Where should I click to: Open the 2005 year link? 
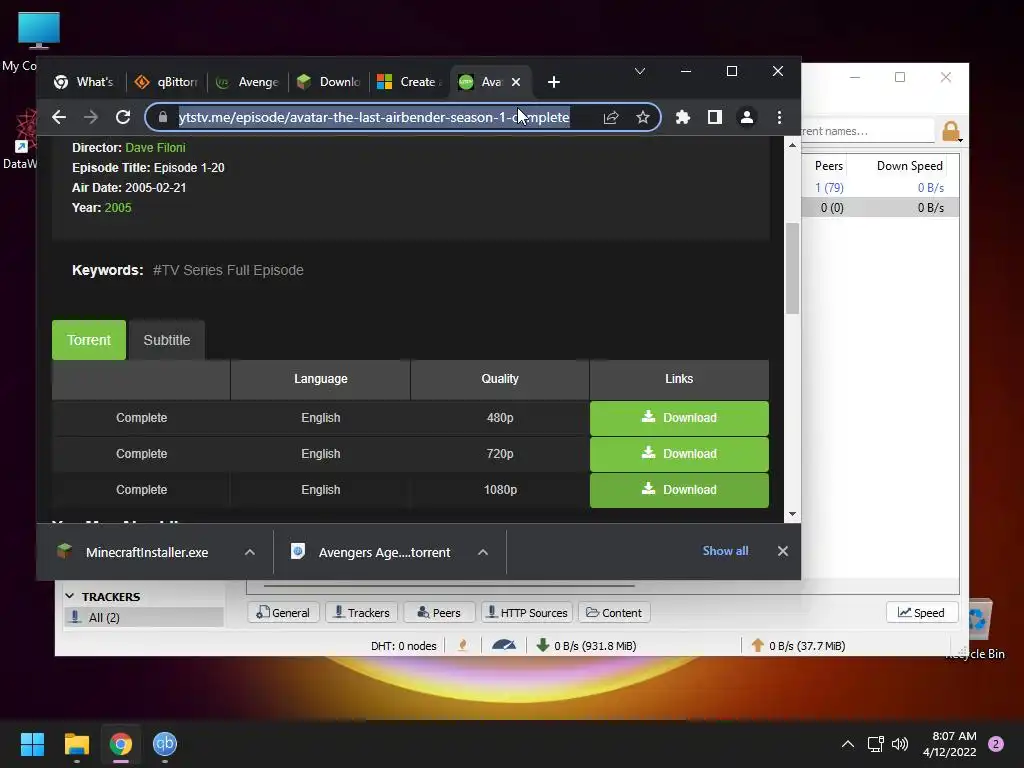click(118, 208)
